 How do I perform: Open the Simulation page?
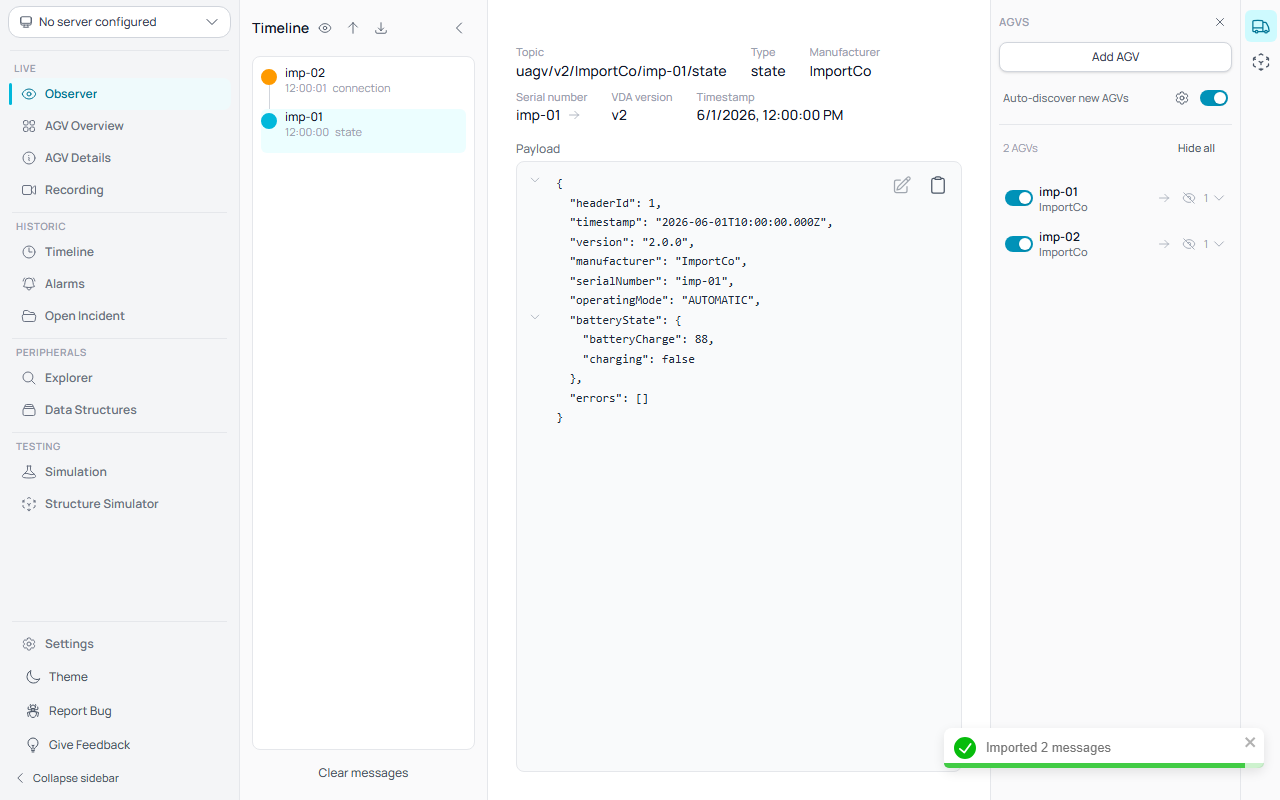click(x=120, y=472)
